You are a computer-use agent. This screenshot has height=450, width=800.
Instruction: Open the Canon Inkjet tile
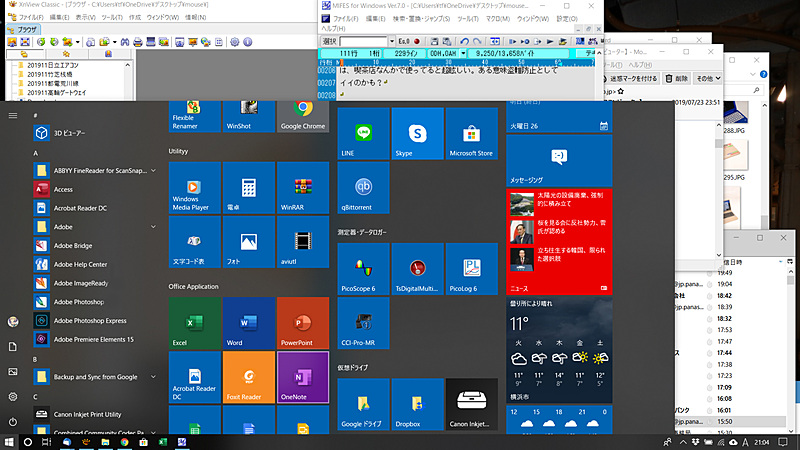471,404
